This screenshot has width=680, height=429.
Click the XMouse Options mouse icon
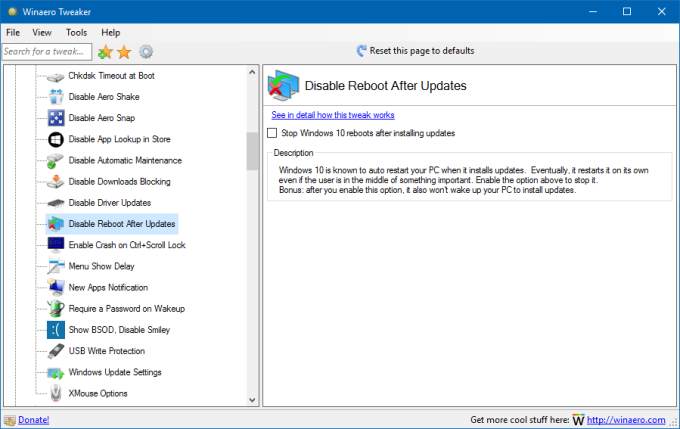pyautogui.click(x=56, y=393)
